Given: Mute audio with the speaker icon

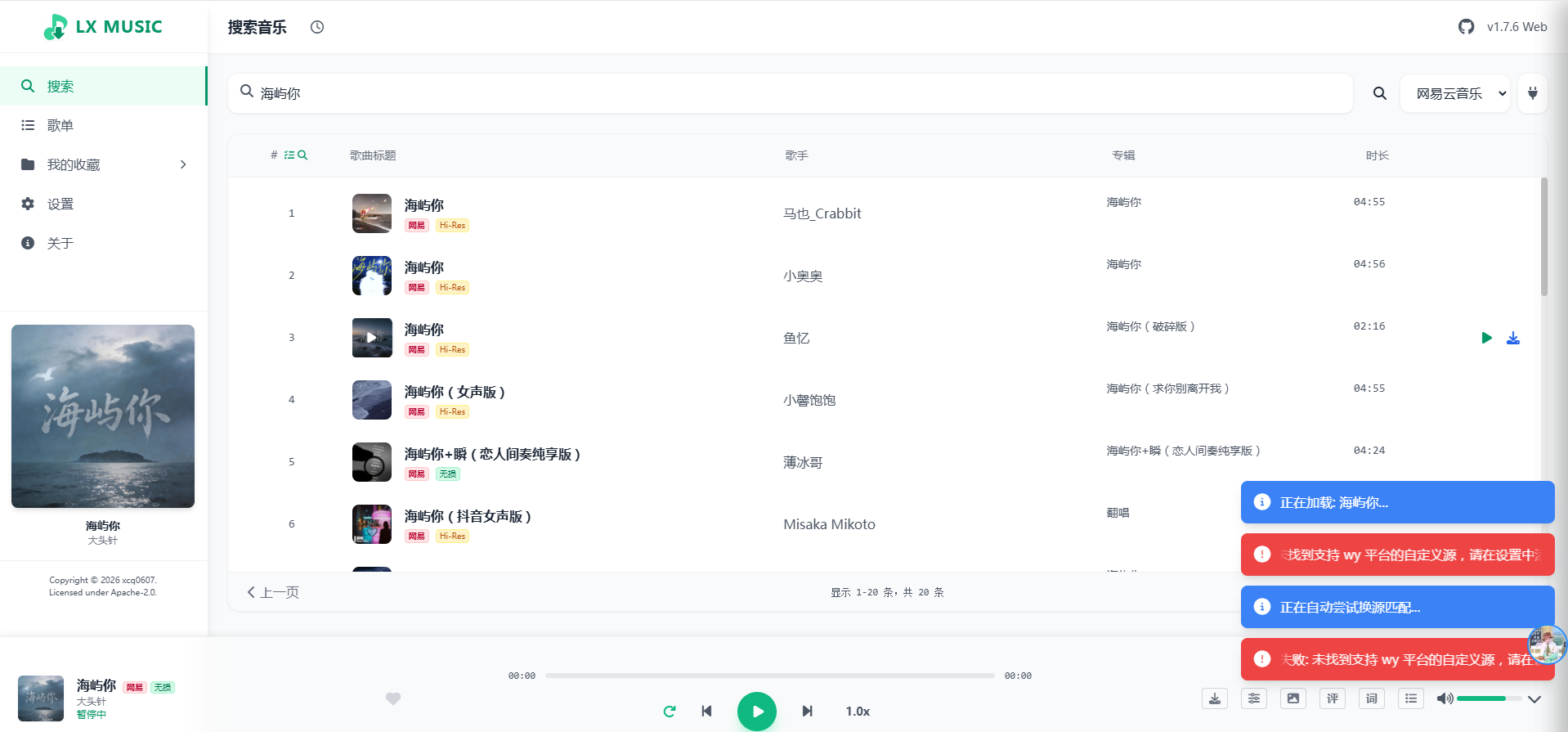Looking at the screenshot, I should 1445,698.
